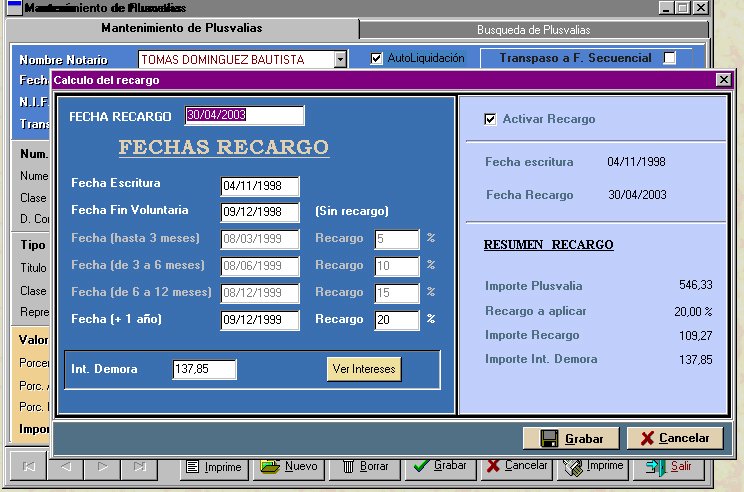Click the Recargo 15 percent field
Viewport: 744px width, 492px height.
[x=397, y=293]
